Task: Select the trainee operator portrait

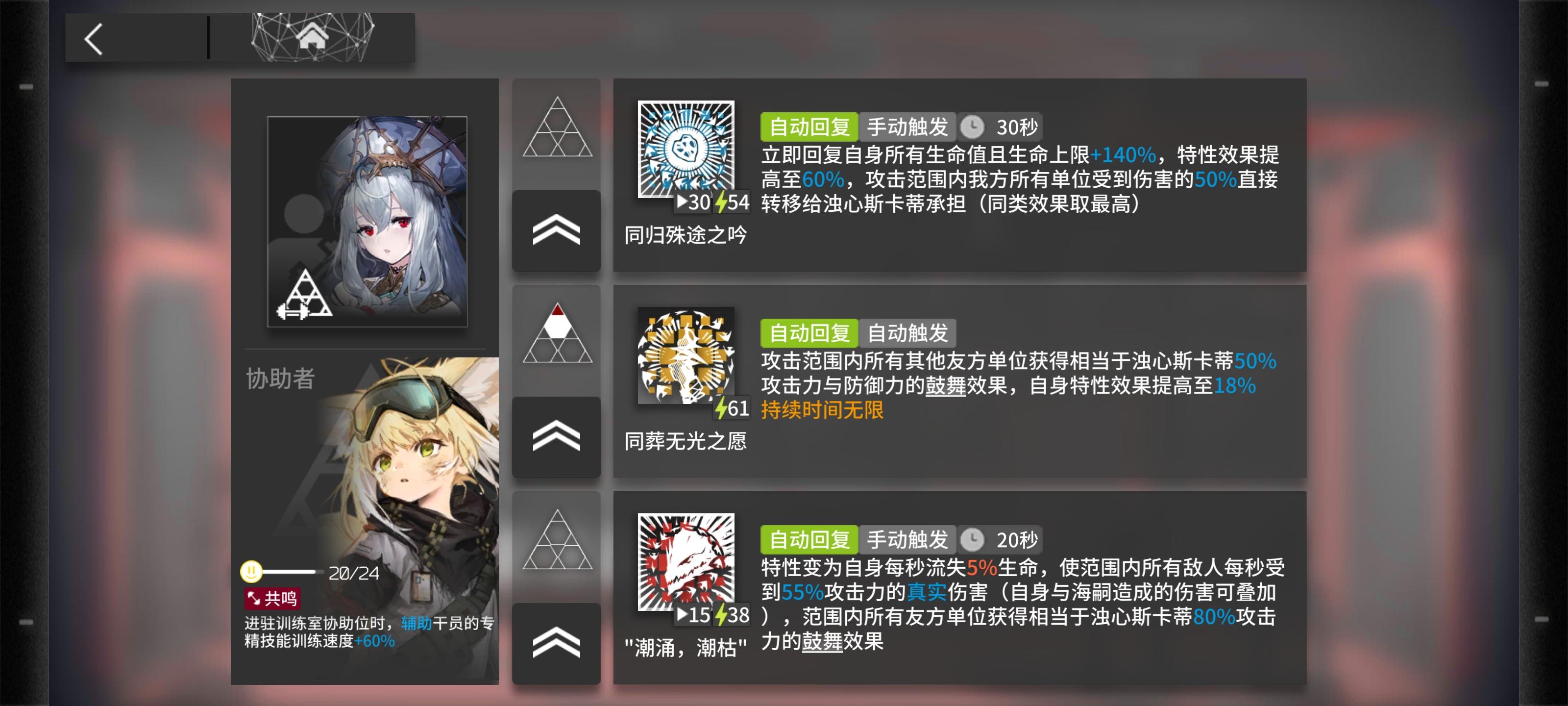Action: tap(367, 222)
